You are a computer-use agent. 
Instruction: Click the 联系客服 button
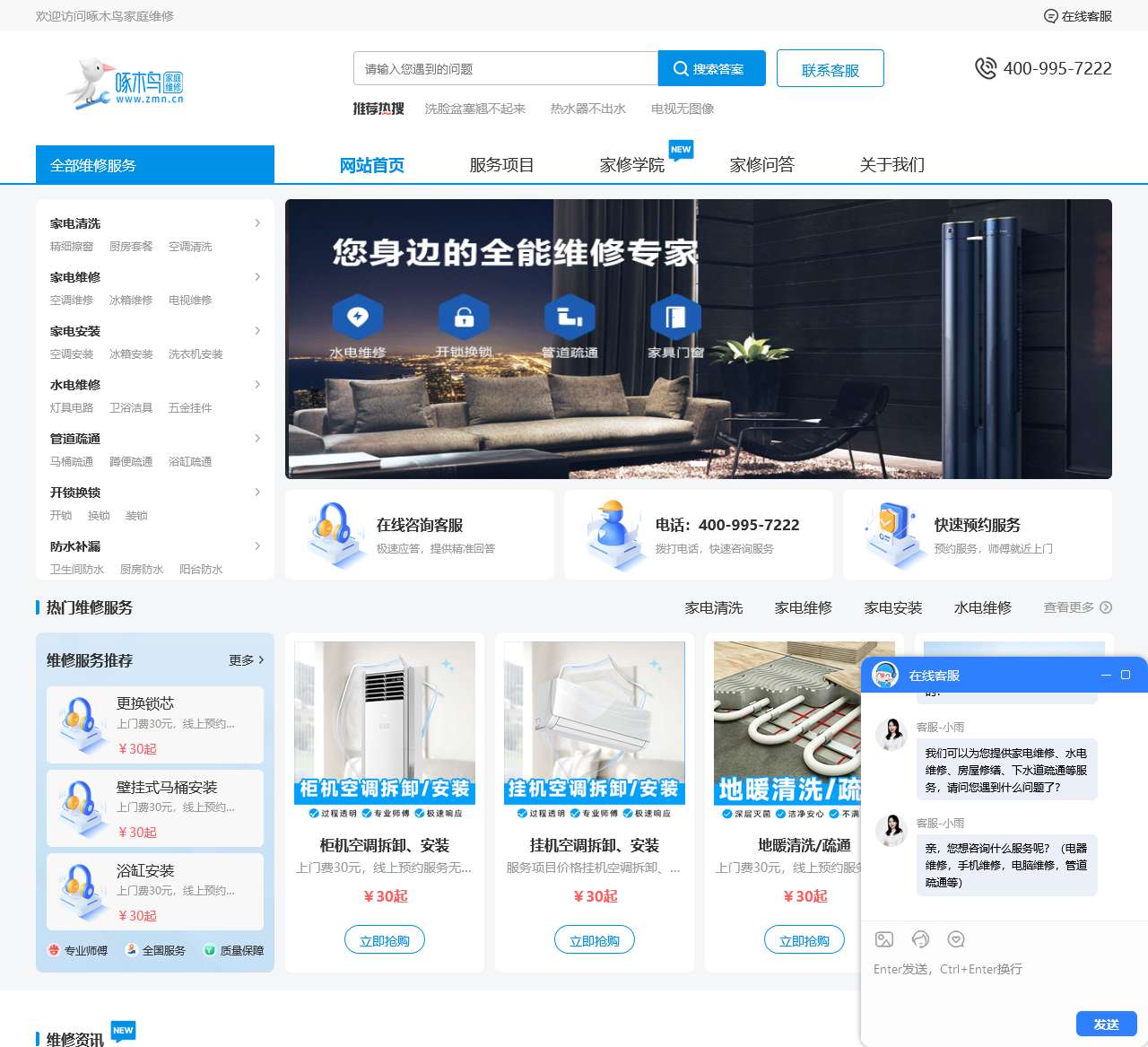[x=831, y=68]
